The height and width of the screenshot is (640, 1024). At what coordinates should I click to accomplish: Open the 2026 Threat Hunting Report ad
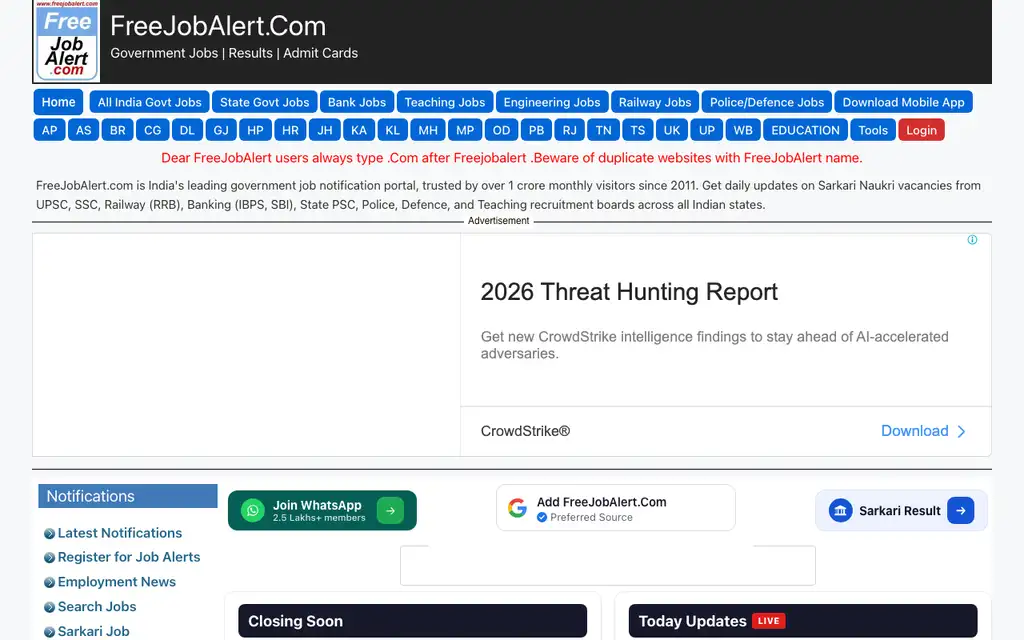[x=629, y=292]
